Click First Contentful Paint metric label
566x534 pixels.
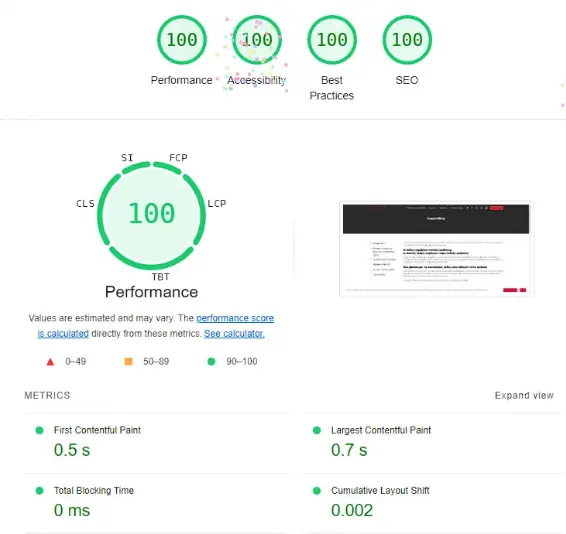pos(97,430)
